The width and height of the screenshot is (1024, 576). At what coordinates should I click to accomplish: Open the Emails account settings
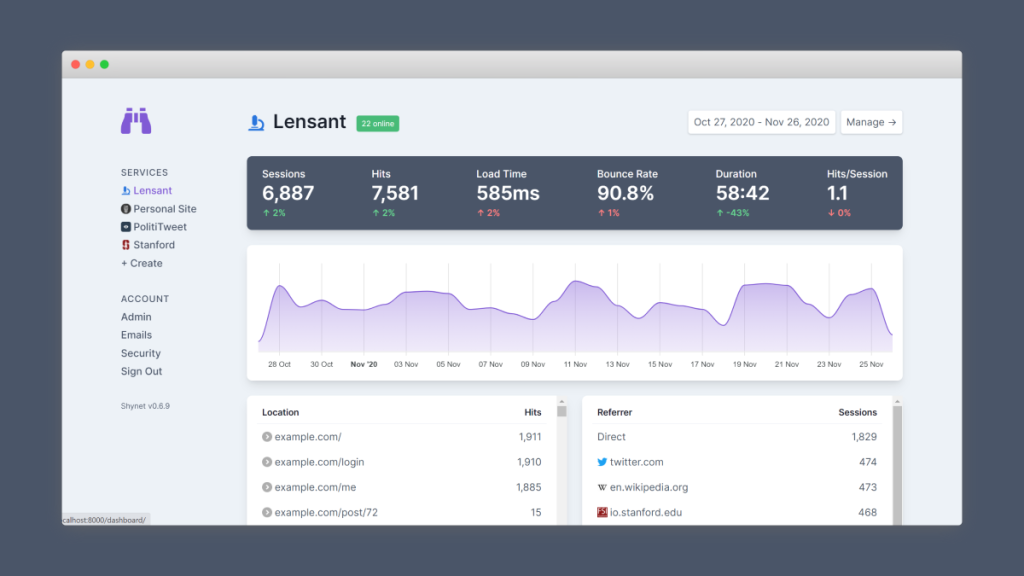coord(137,335)
